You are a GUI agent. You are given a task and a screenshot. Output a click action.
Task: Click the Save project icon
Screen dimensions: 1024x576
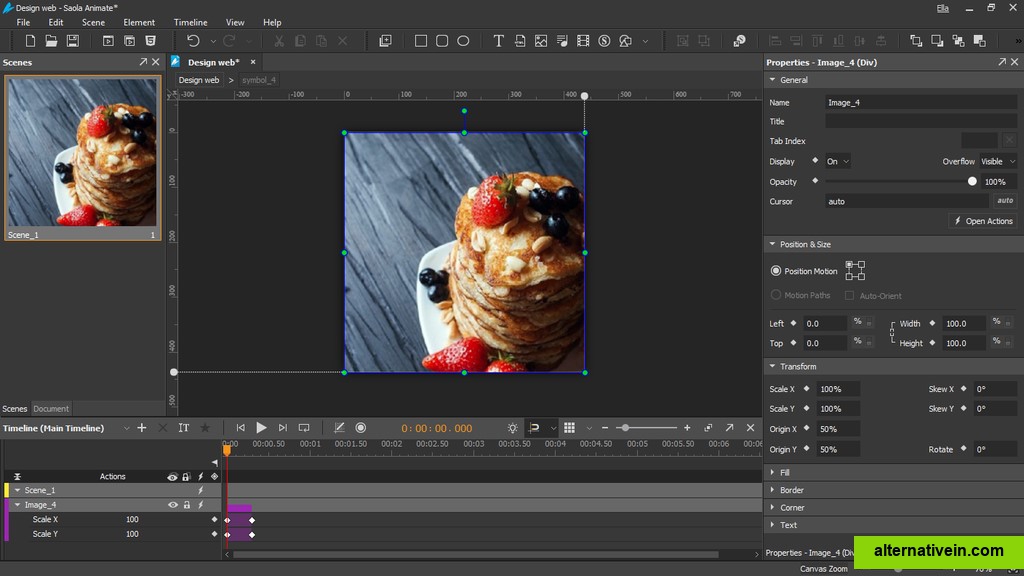pos(73,41)
